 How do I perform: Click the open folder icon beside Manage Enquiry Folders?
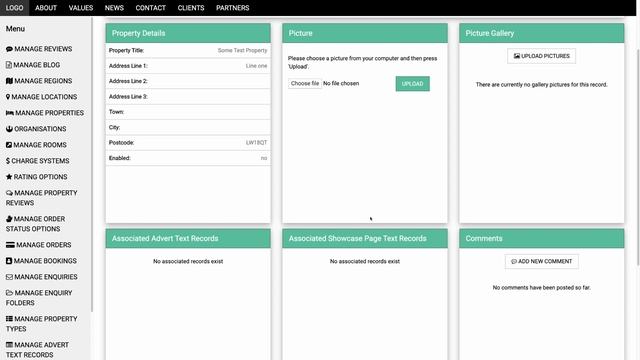pyautogui.click(x=9, y=293)
